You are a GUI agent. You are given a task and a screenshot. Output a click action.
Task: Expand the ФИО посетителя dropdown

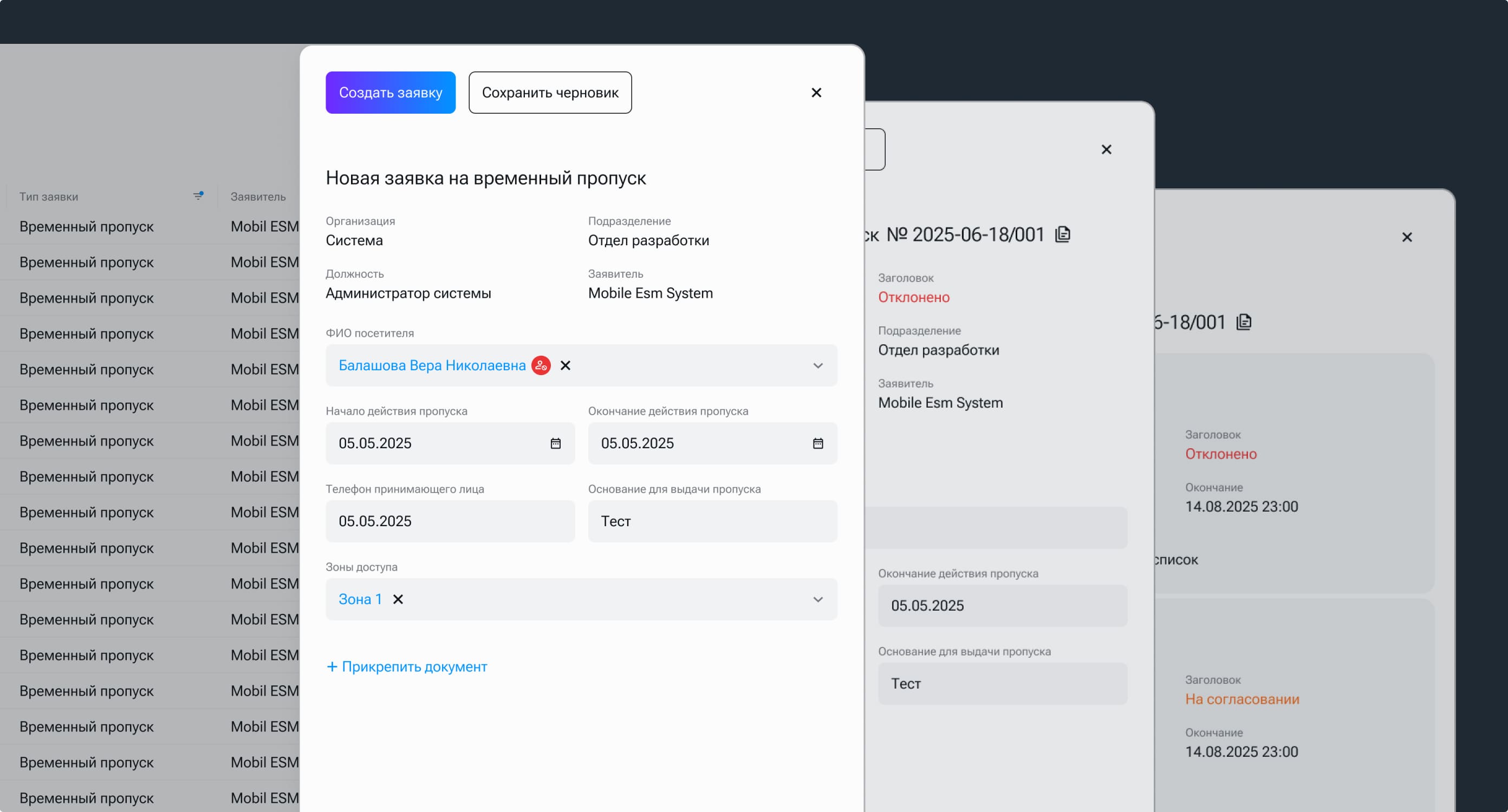tap(818, 365)
